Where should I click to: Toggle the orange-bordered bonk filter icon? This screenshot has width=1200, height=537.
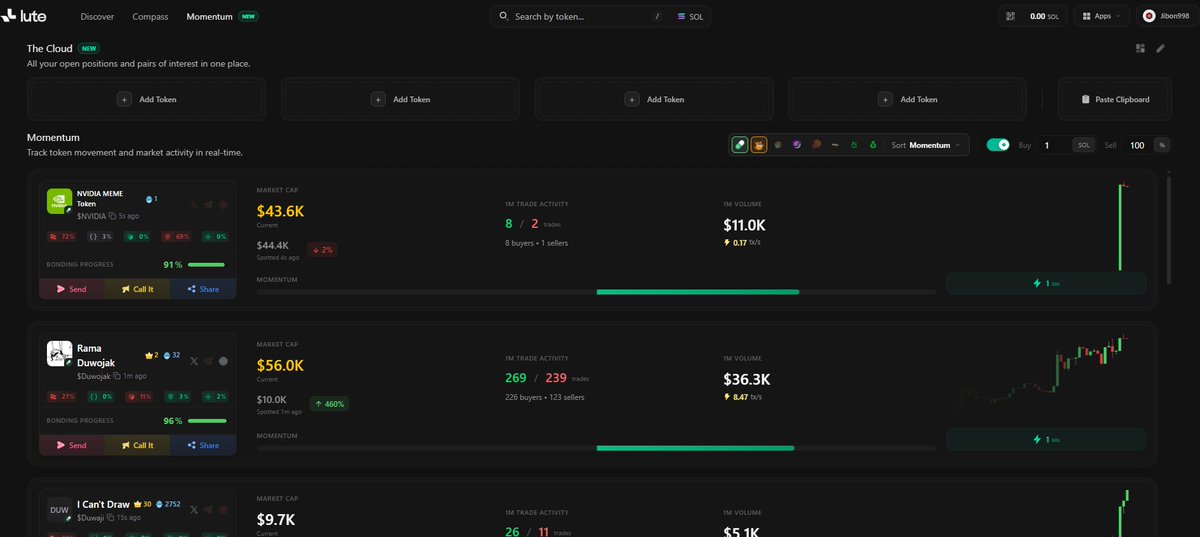[759, 145]
